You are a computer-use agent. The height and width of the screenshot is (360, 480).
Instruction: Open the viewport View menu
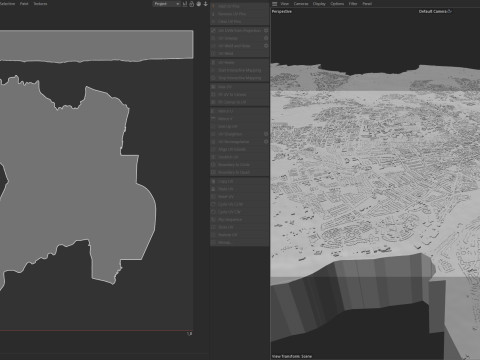[284, 4]
